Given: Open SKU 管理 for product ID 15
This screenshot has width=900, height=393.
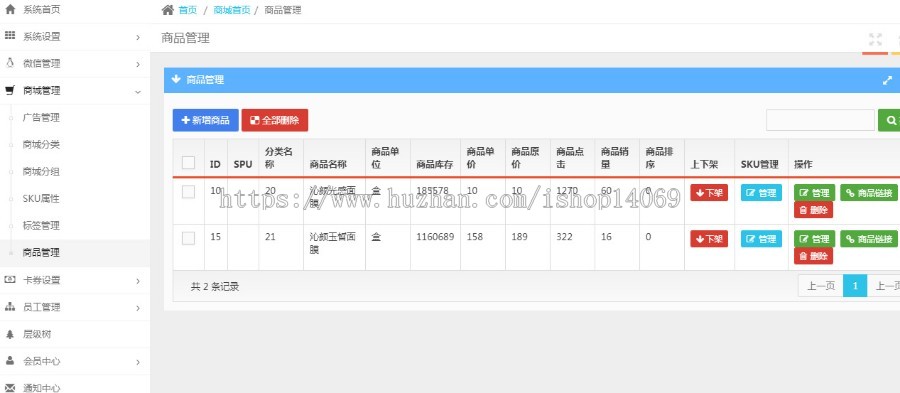Looking at the screenshot, I should point(761,239).
